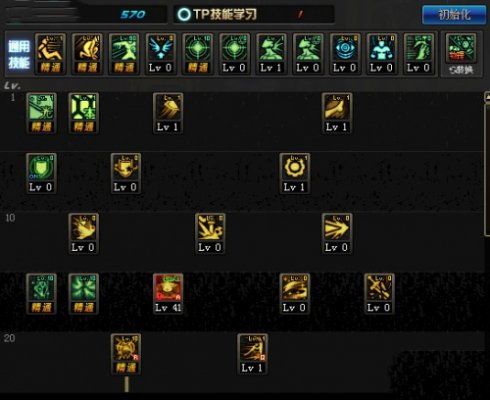Click the green sword skill in the first tree row

tap(41, 113)
